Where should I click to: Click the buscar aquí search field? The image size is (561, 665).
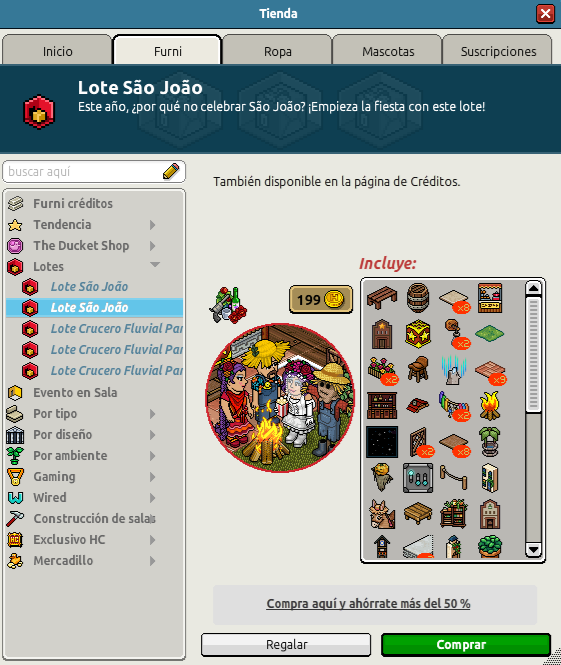84,172
